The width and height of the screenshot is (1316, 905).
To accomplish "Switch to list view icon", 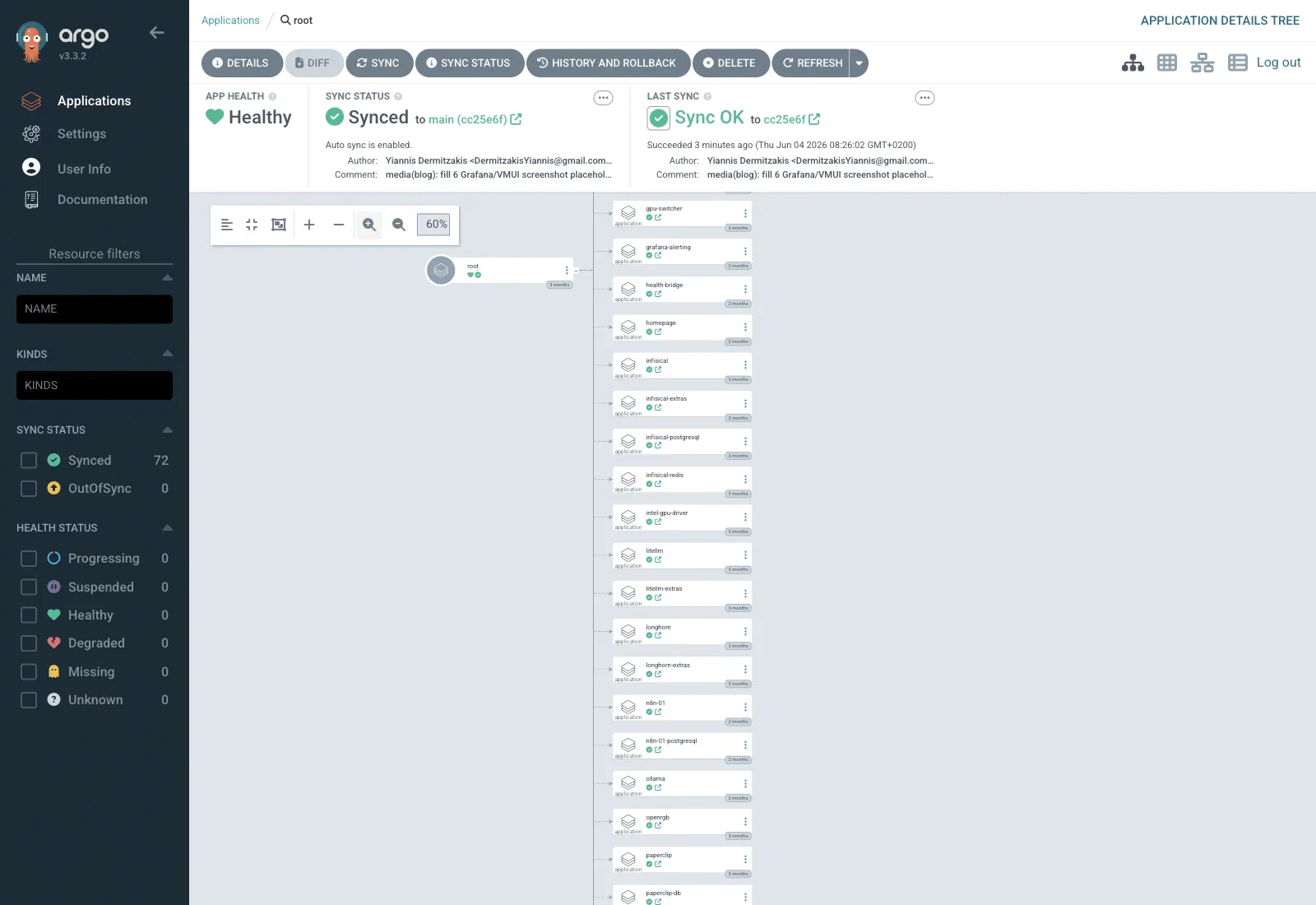I will point(1238,63).
